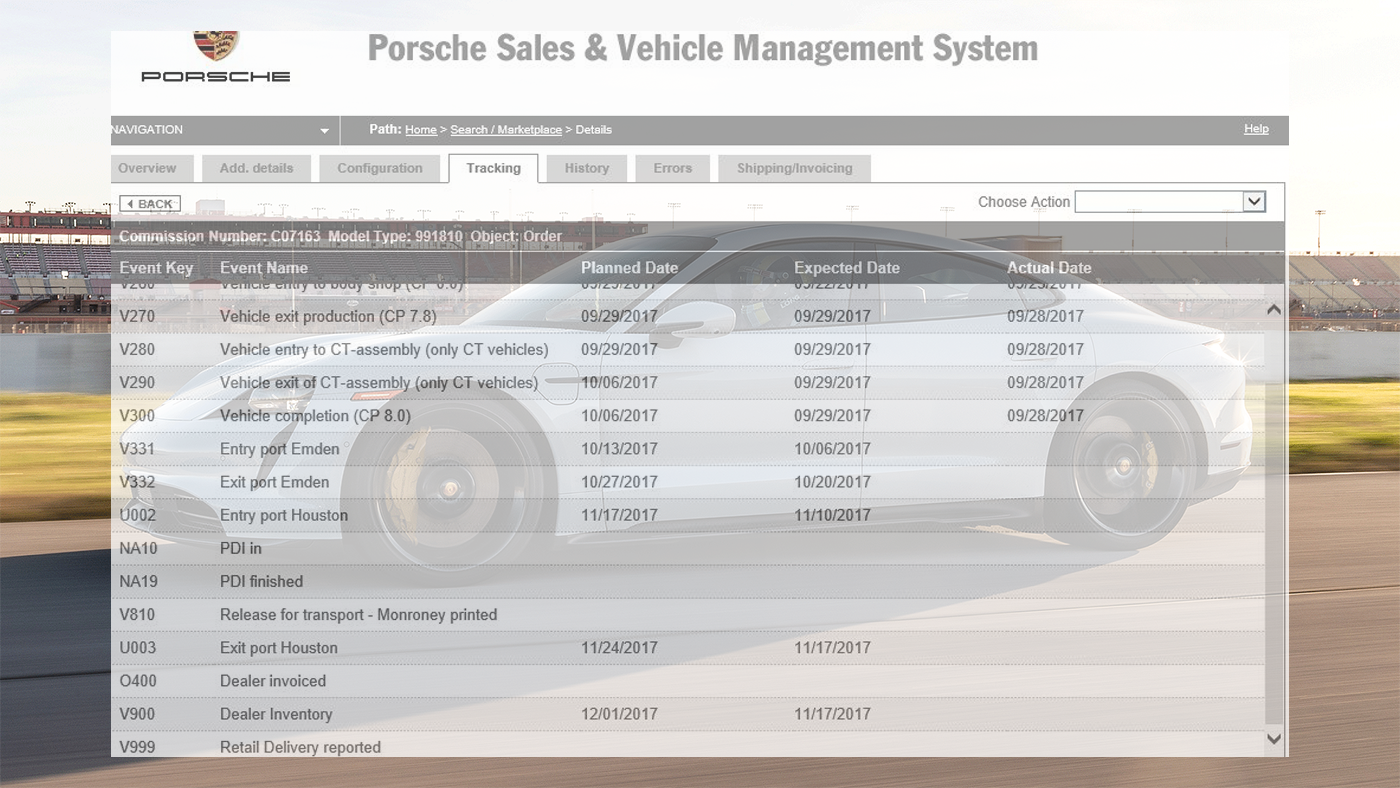The width and height of the screenshot is (1400, 788).
Task: Click Vehicle entry to CT-assembly event name
Action: coord(384,350)
